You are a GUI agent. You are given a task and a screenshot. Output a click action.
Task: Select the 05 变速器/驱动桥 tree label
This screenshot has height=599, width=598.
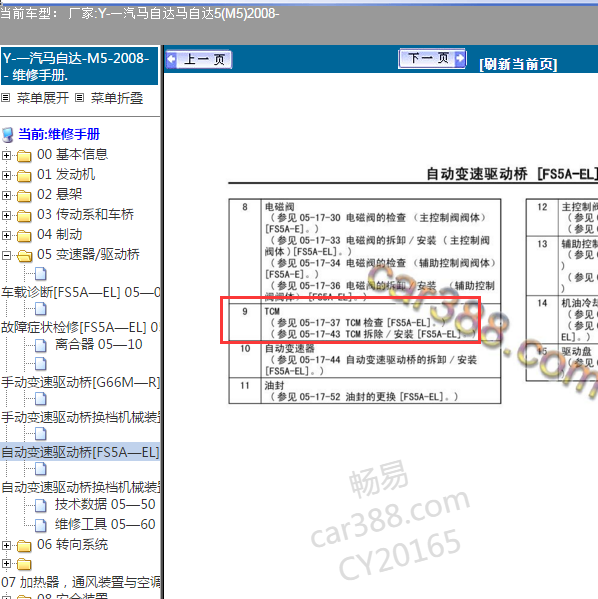coord(88,254)
